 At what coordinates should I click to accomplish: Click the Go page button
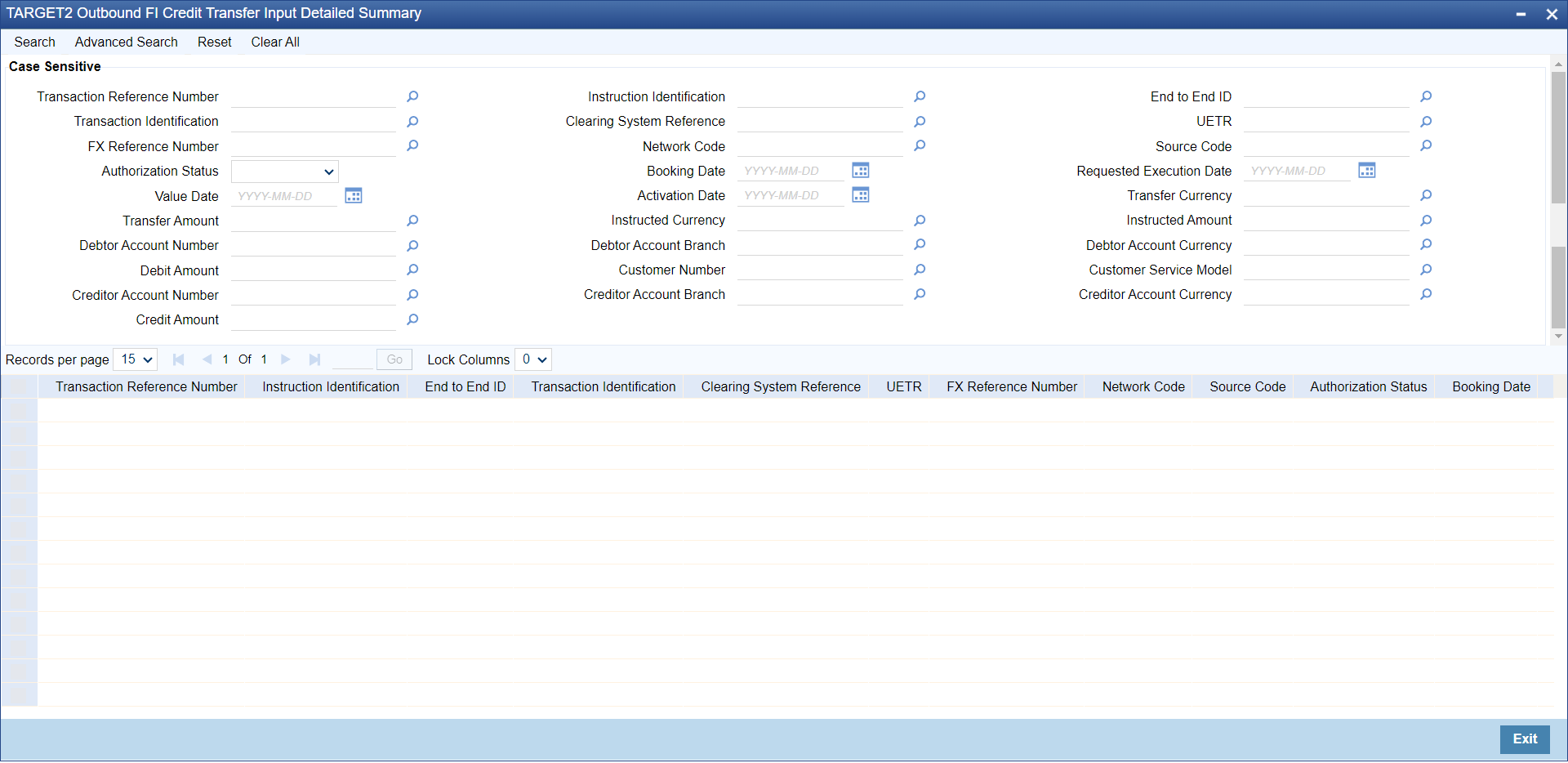coord(394,359)
